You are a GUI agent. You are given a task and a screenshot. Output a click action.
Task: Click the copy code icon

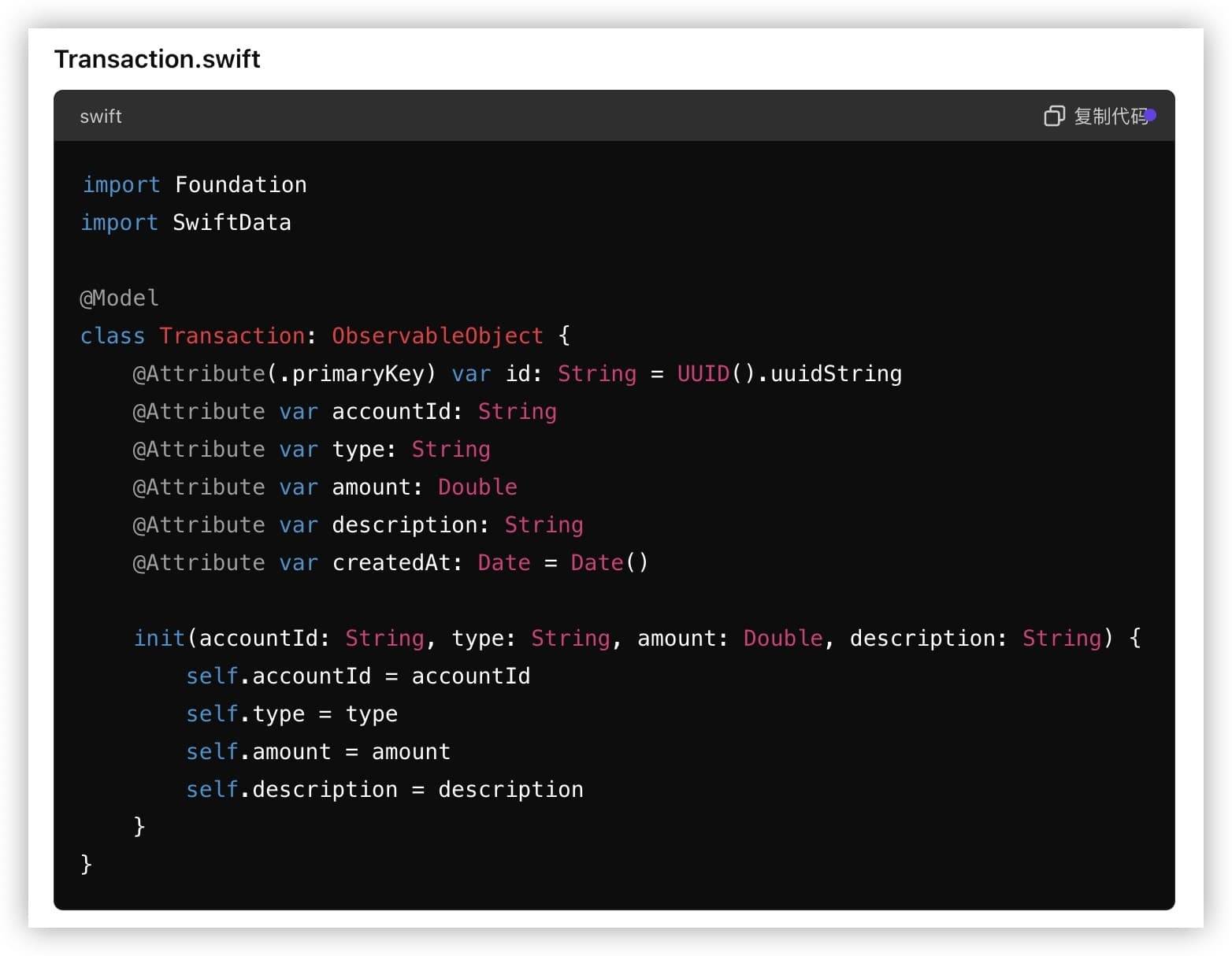tap(1053, 117)
